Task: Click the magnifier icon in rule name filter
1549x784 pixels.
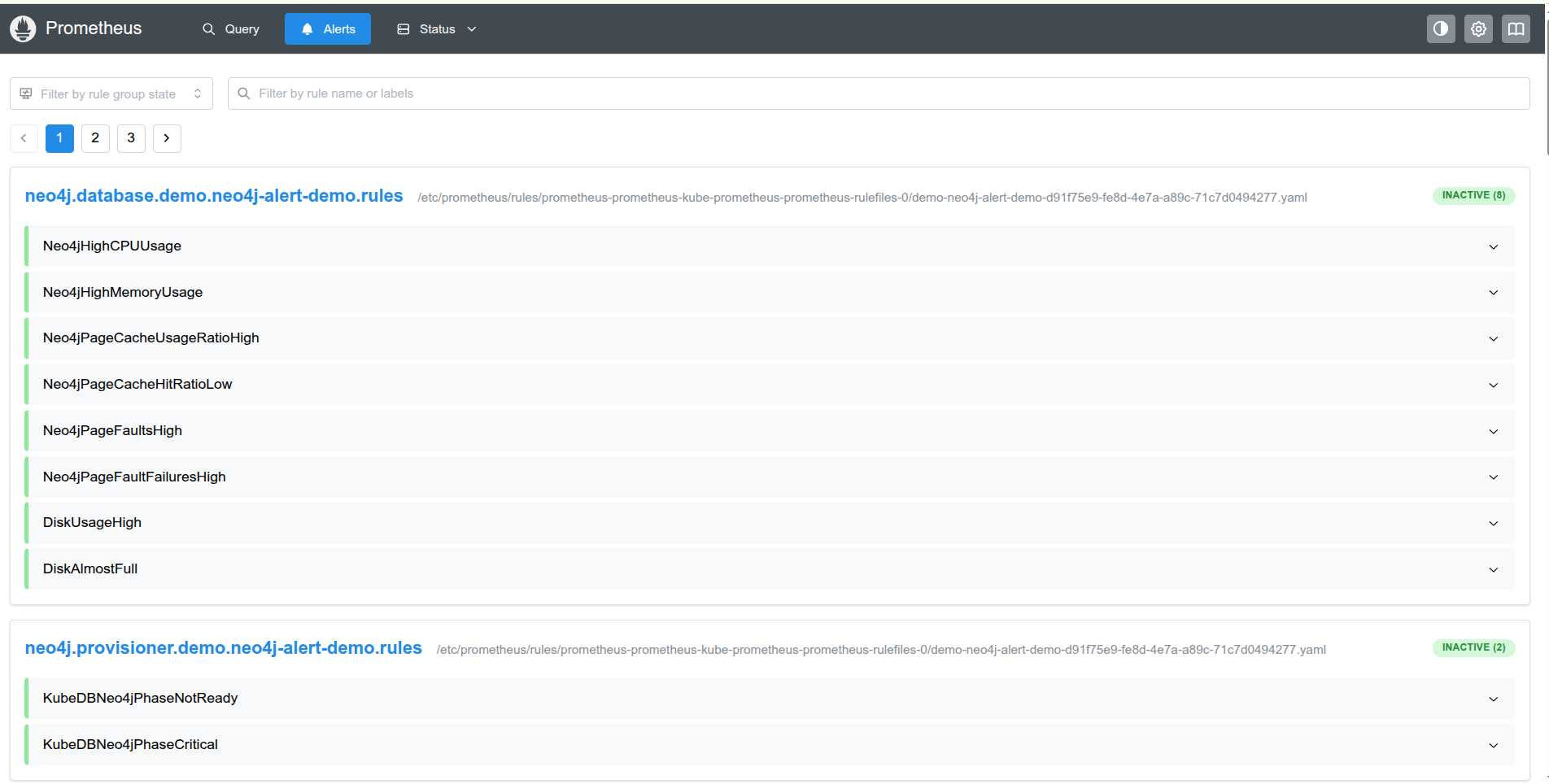Action: click(243, 94)
